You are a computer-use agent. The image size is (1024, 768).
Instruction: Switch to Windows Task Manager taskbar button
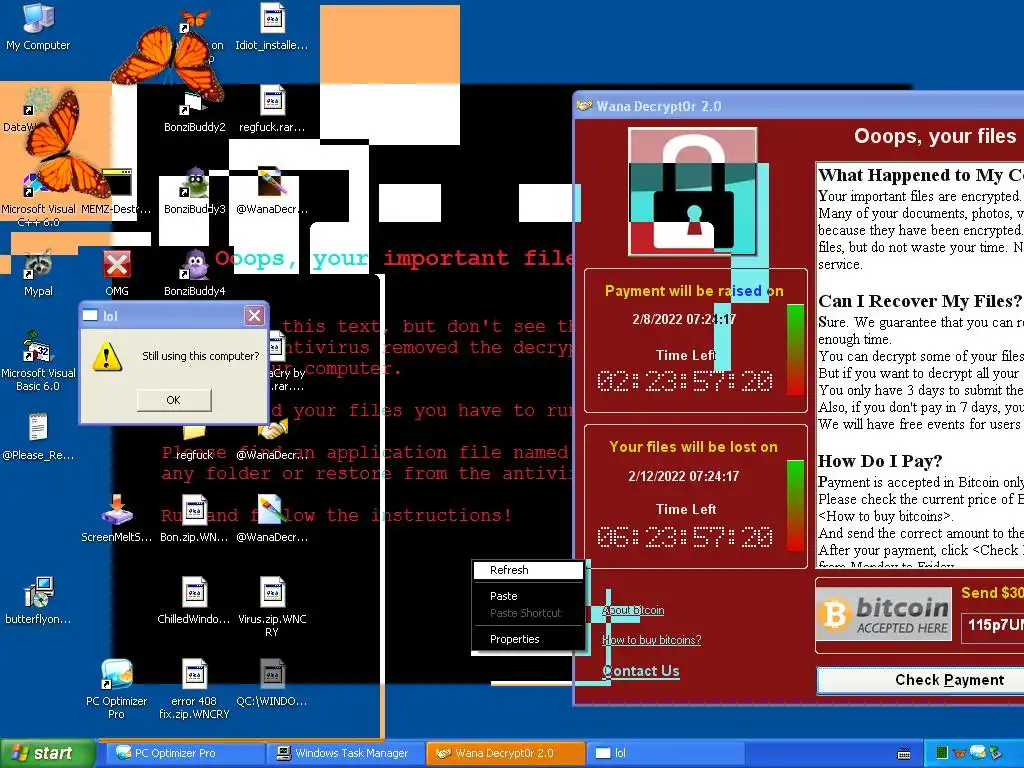pos(345,753)
